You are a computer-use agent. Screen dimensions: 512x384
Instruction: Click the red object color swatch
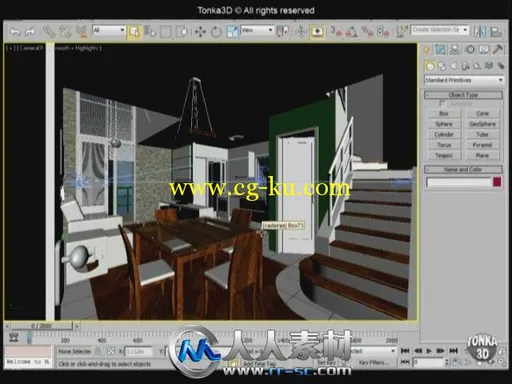pyautogui.click(x=497, y=182)
